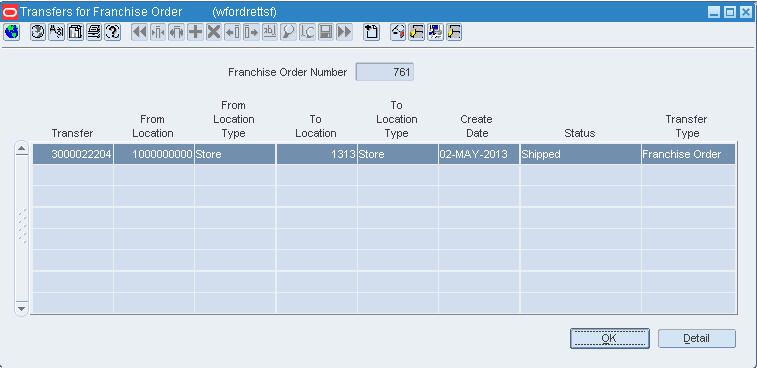Click the To Location Type Store cell
The width and height of the screenshot is (757, 368).
click(x=398, y=154)
